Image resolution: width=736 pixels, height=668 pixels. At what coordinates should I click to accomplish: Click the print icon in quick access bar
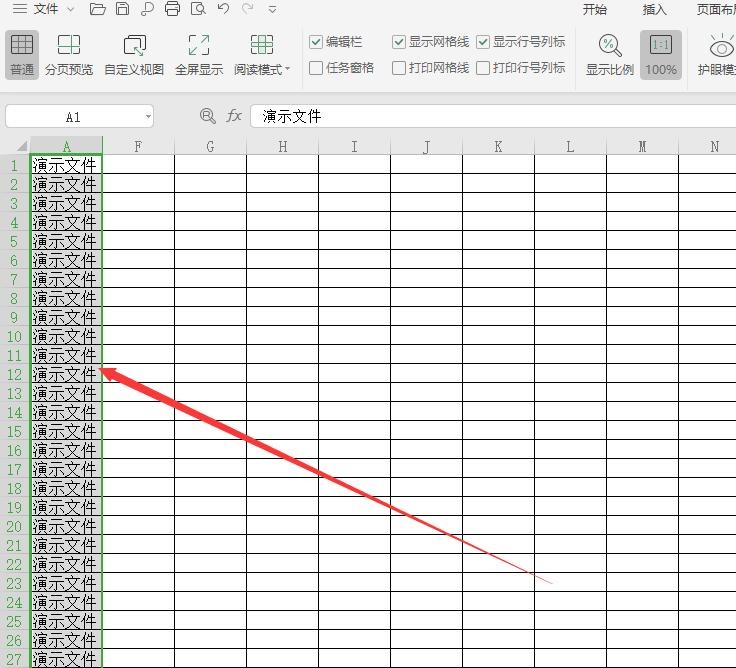click(172, 10)
